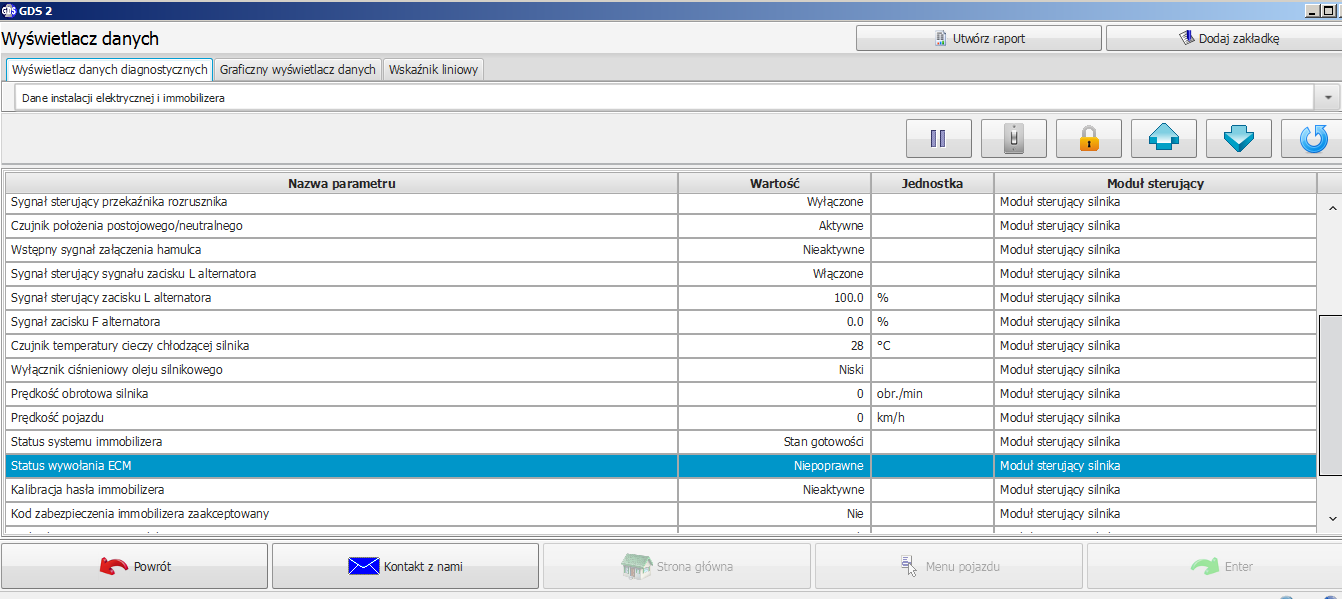Click the table scrollbar up arrow
This screenshot has width=1342, height=599.
point(1331,208)
